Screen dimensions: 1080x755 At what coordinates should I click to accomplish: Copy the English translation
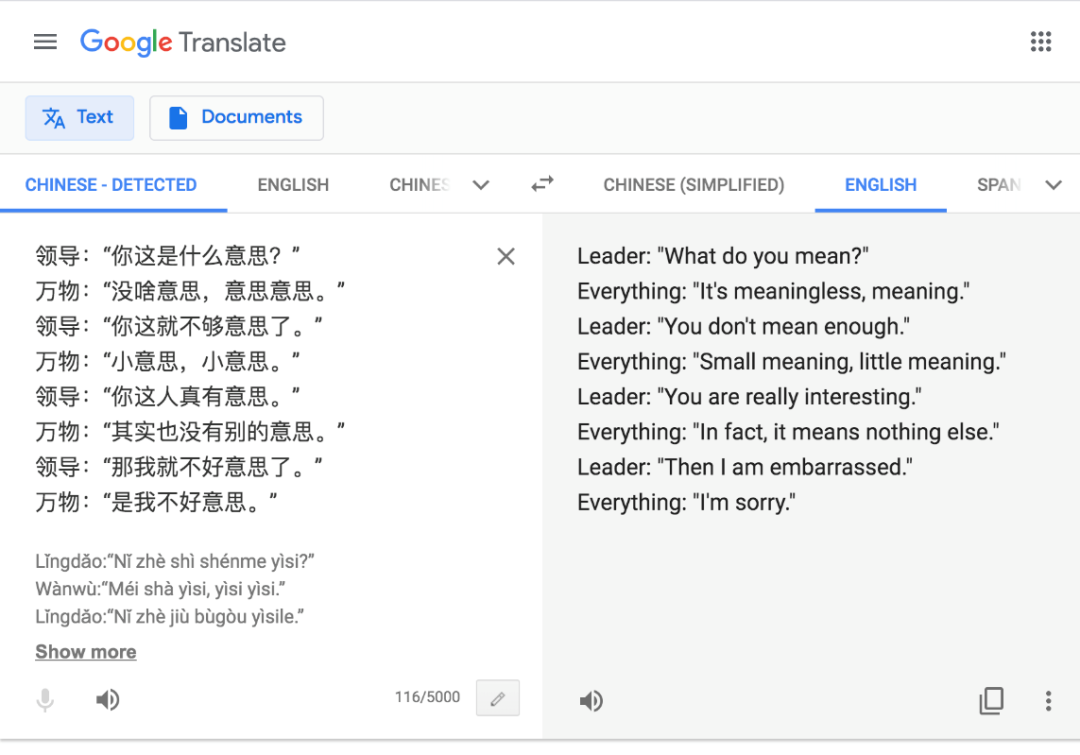[x=991, y=701]
